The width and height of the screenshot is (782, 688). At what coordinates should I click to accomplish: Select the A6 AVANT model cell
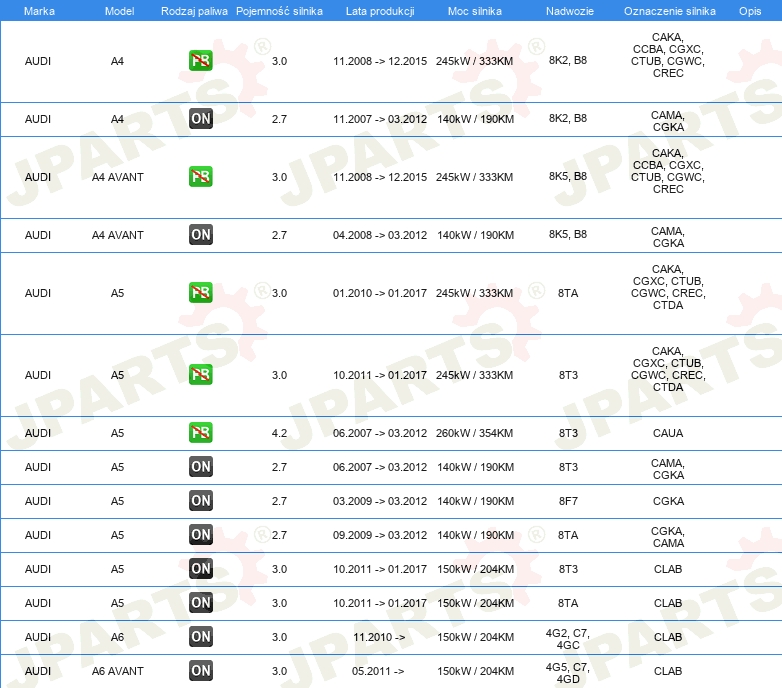pyautogui.click(x=118, y=671)
